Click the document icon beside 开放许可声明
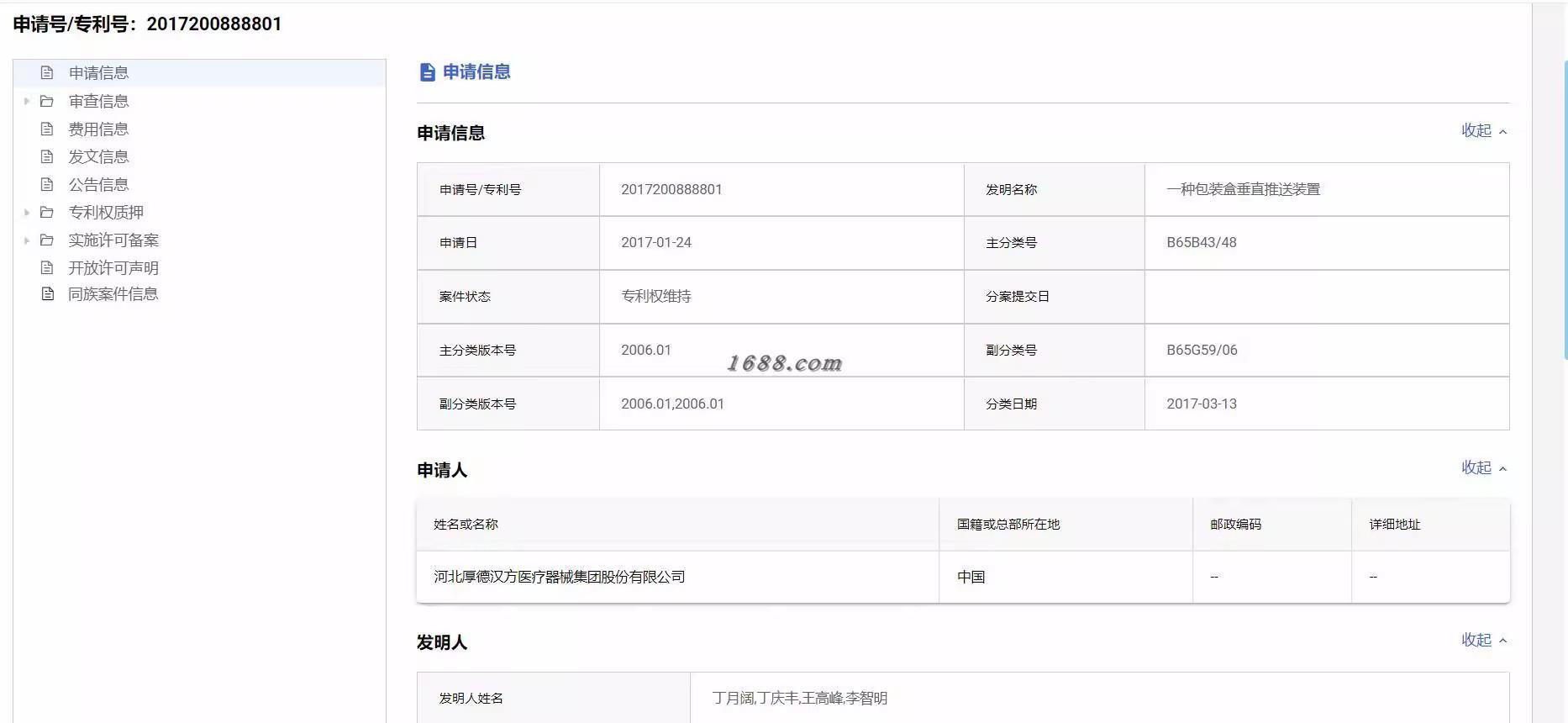This screenshot has width=1568, height=723. tap(47, 267)
